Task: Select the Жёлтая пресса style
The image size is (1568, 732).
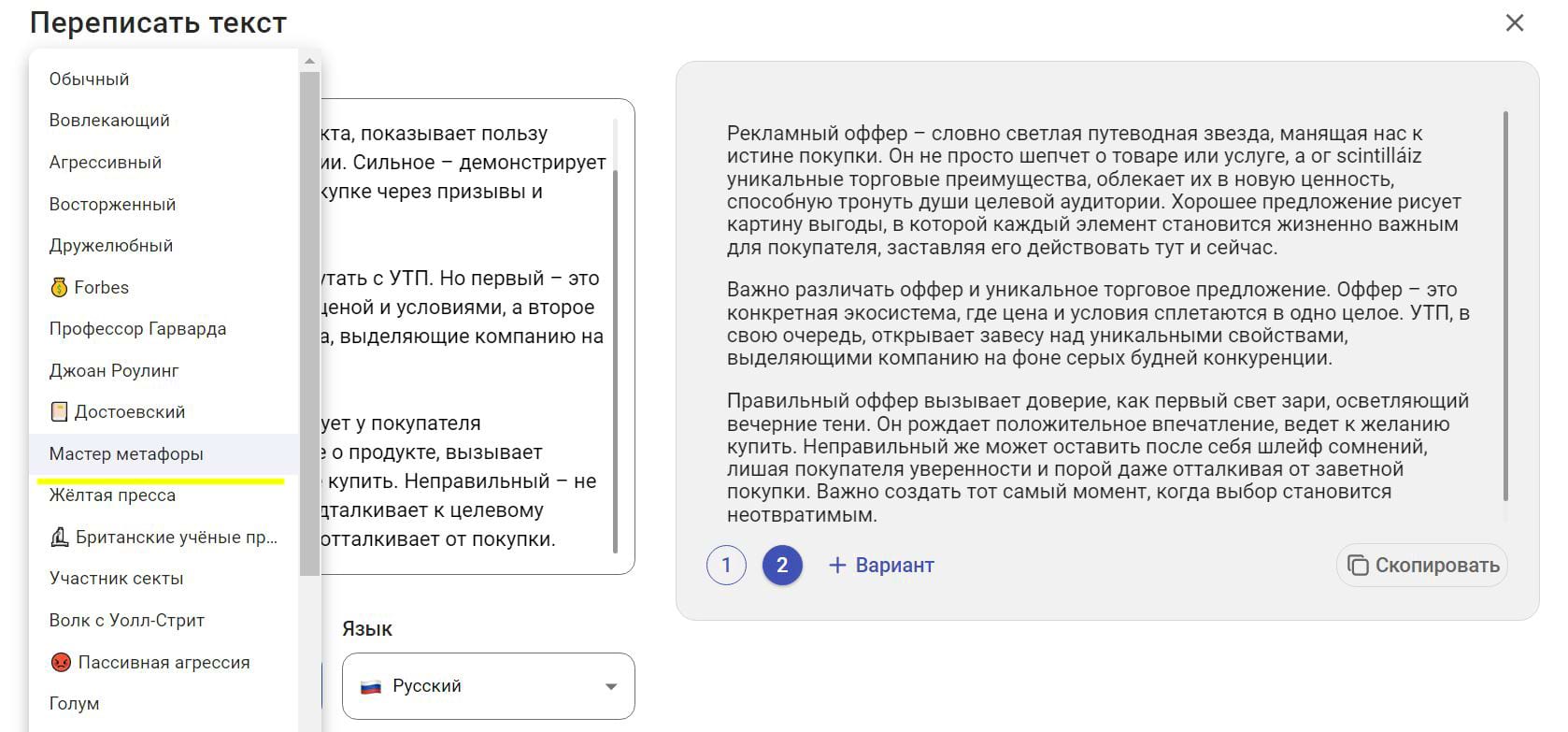Action: tap(112, 495)
